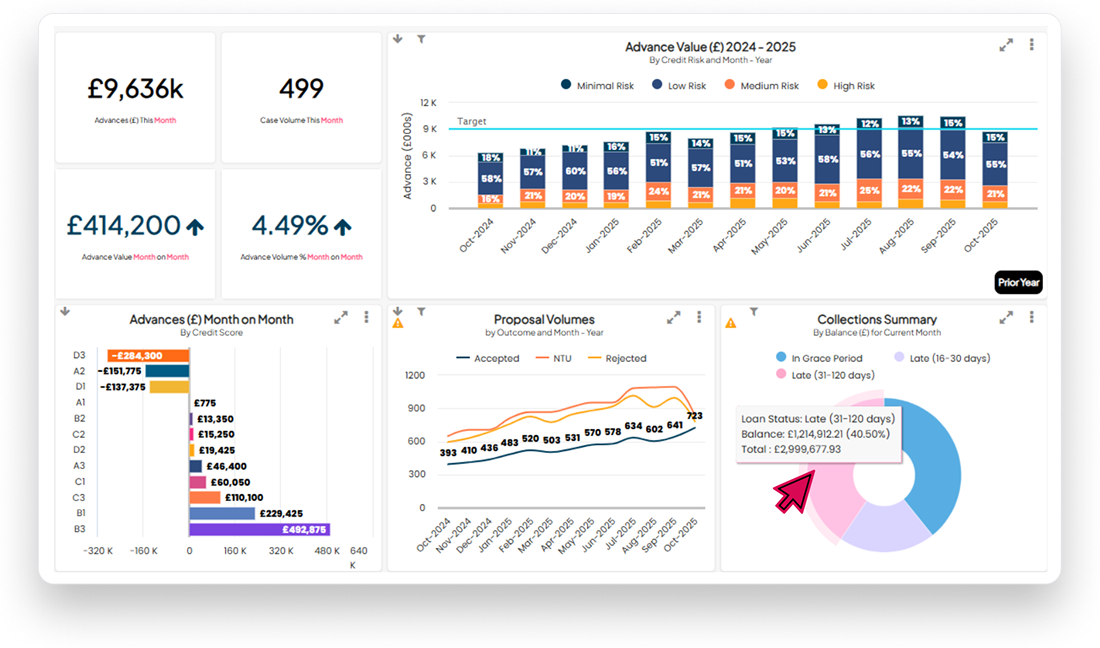Toggle the High Risk legend series

[845, 86]
